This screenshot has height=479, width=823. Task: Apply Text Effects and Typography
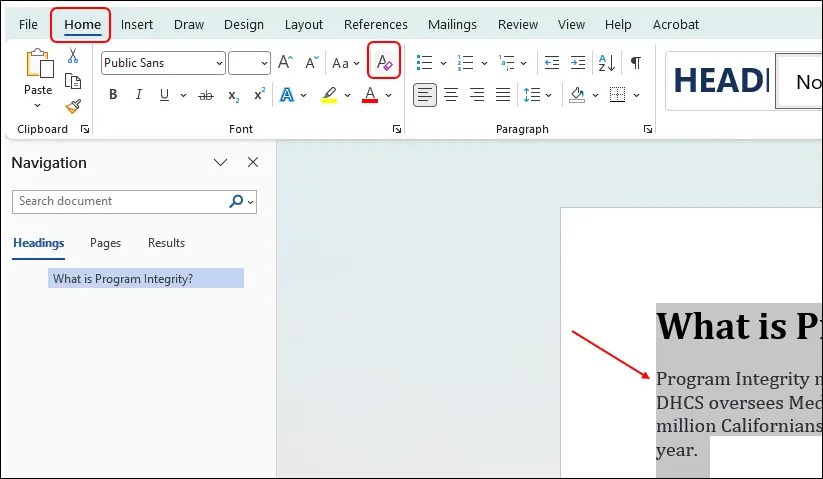click(x=287, y=95)
